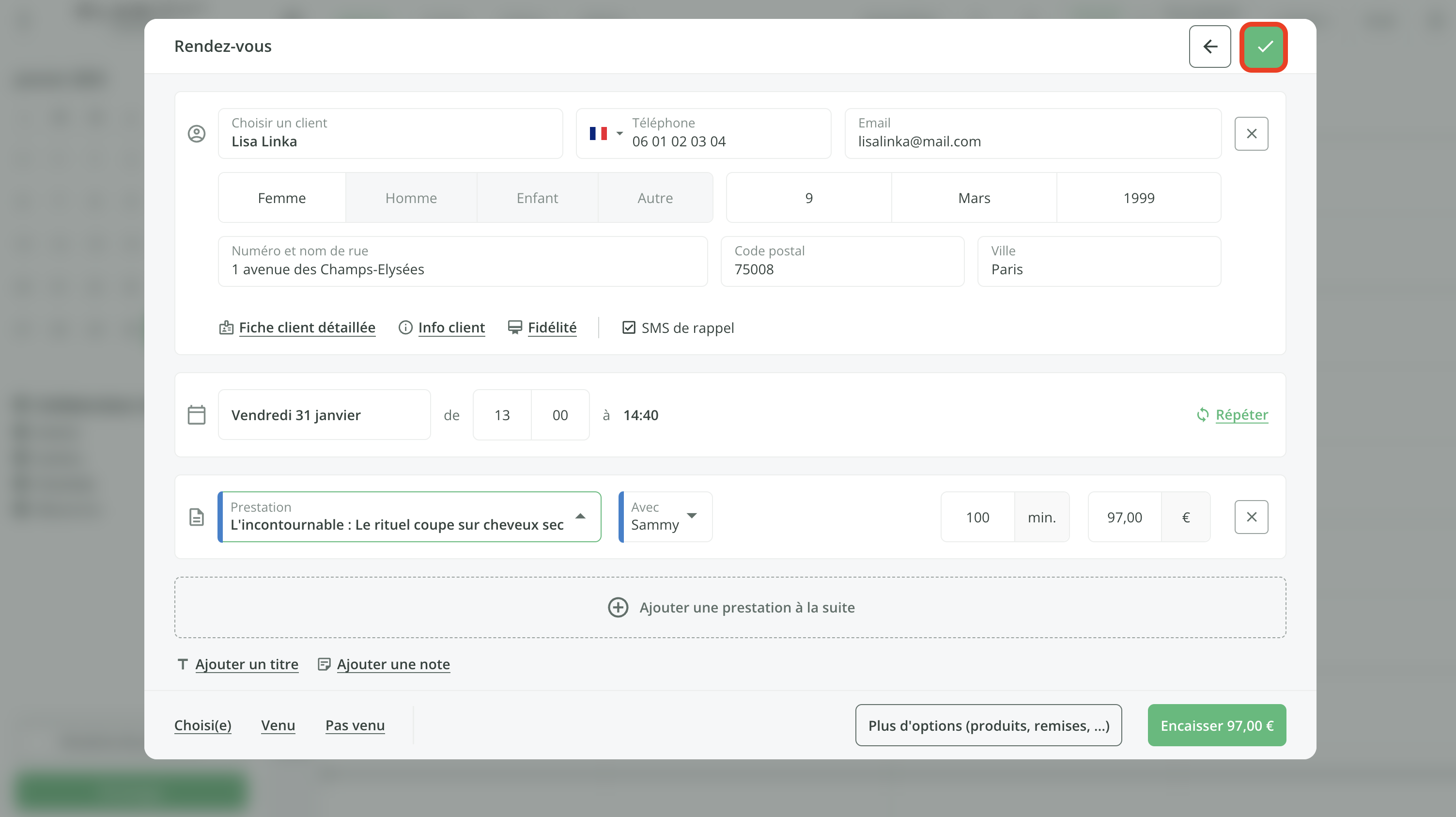The width and height of the screenshot is (1456, 817).
Task: Open the phone country flag dropdown
Action: coord(605,133)
